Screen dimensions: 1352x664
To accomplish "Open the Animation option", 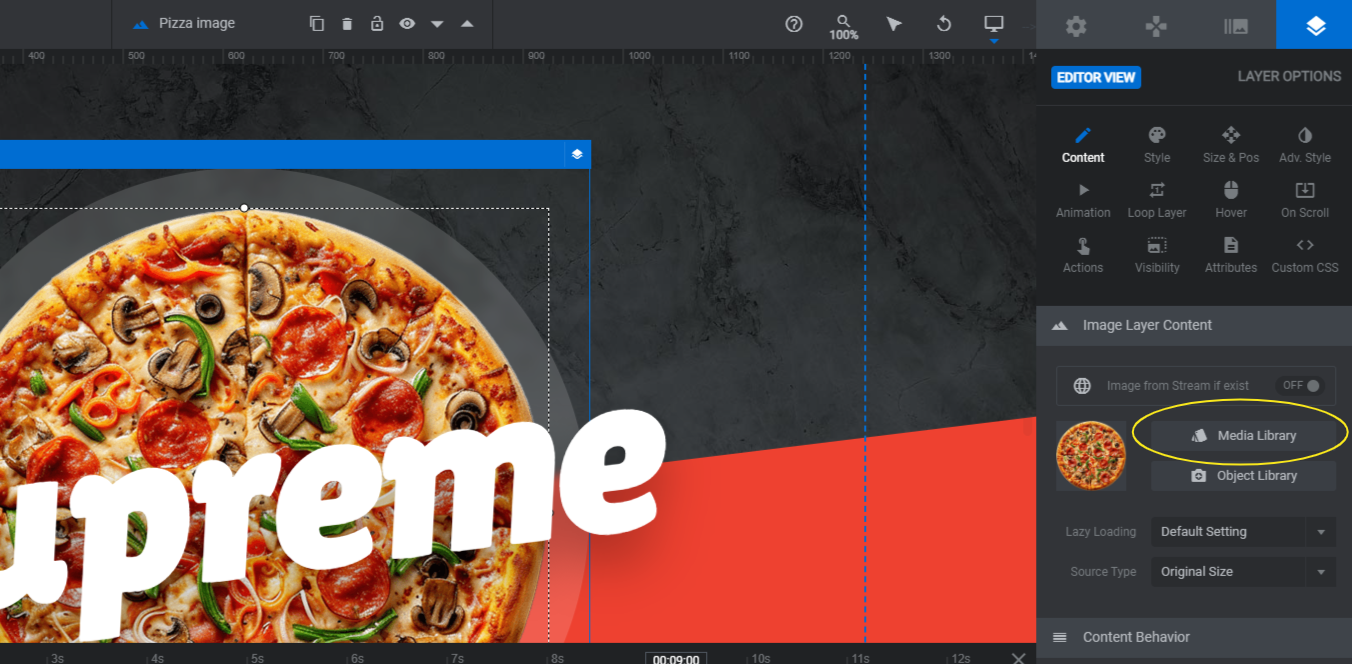I will pos(1083,200).
